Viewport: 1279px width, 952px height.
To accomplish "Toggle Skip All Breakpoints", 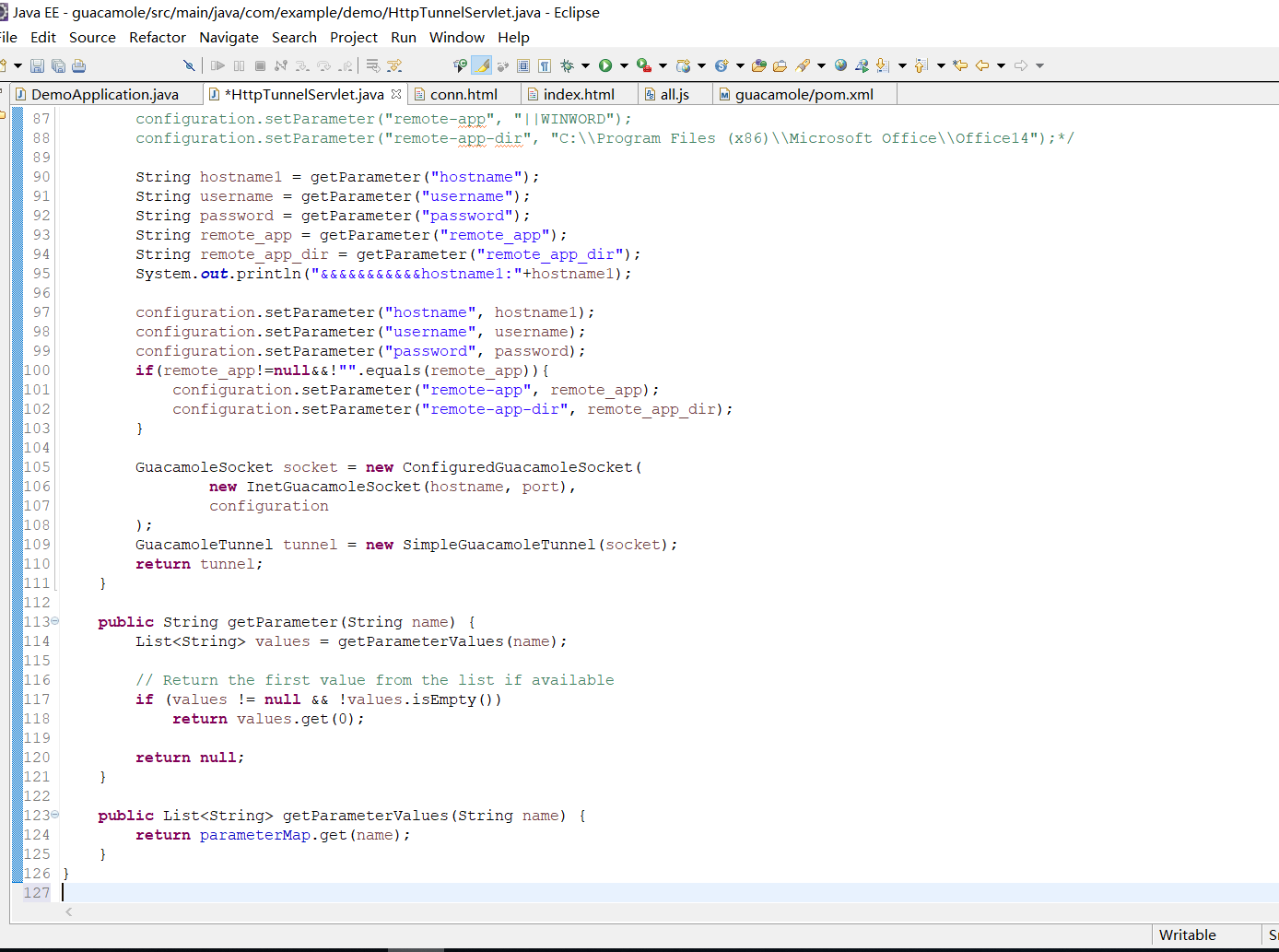I will coord(189,65).
